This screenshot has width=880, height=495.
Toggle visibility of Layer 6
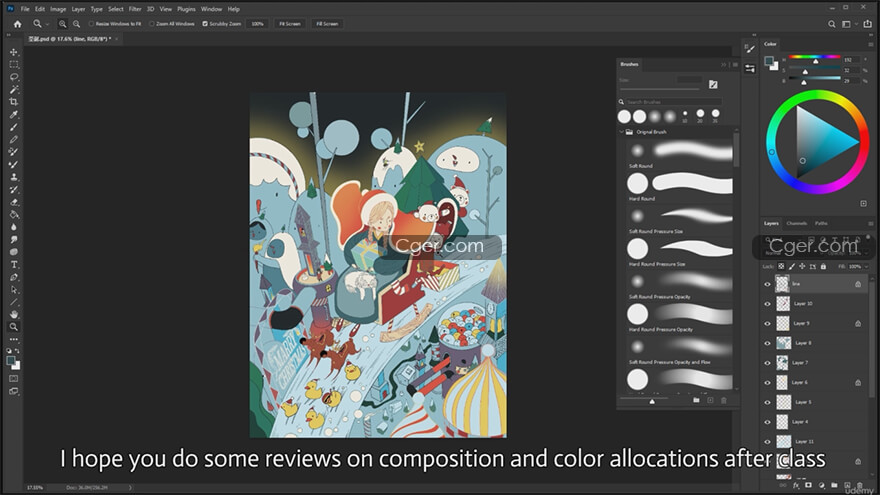click(x=767, y=382)
